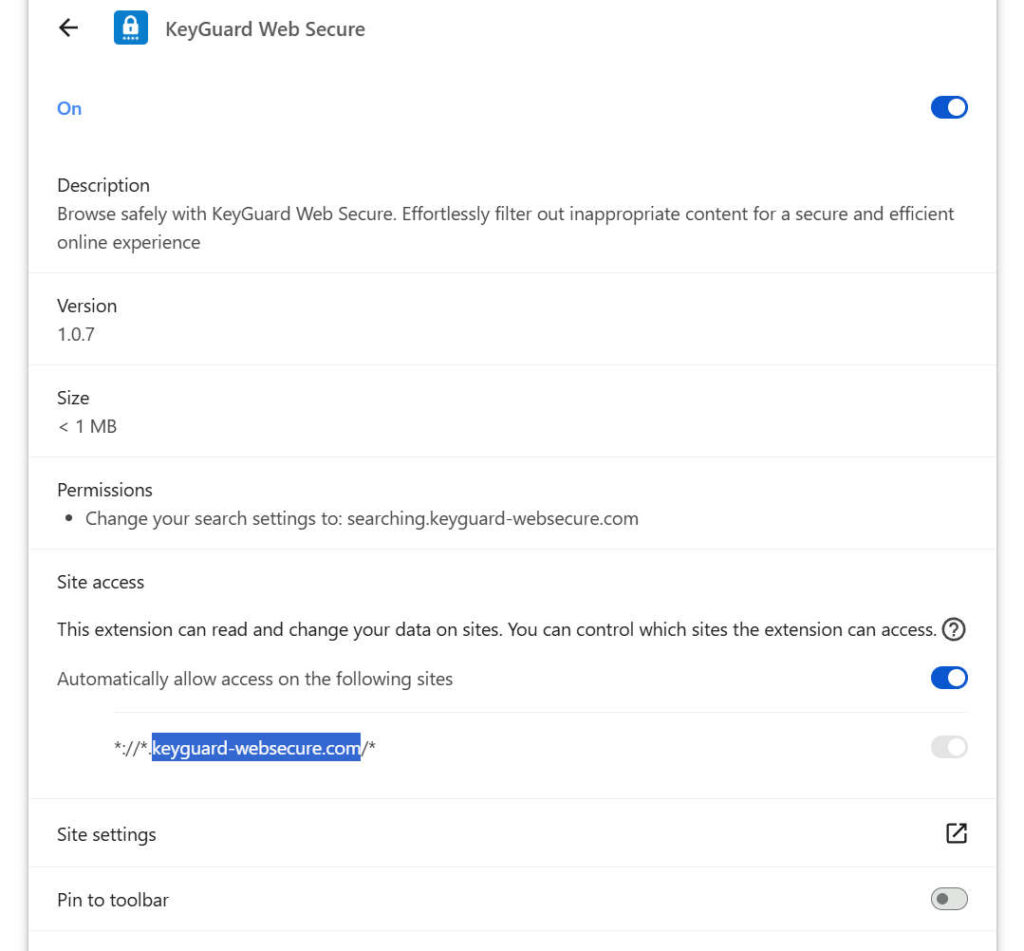The height and width of the screenshot is (951, 1024).
Task: Click the back arrow to return to extensions
Action: (x=67, y=27)
